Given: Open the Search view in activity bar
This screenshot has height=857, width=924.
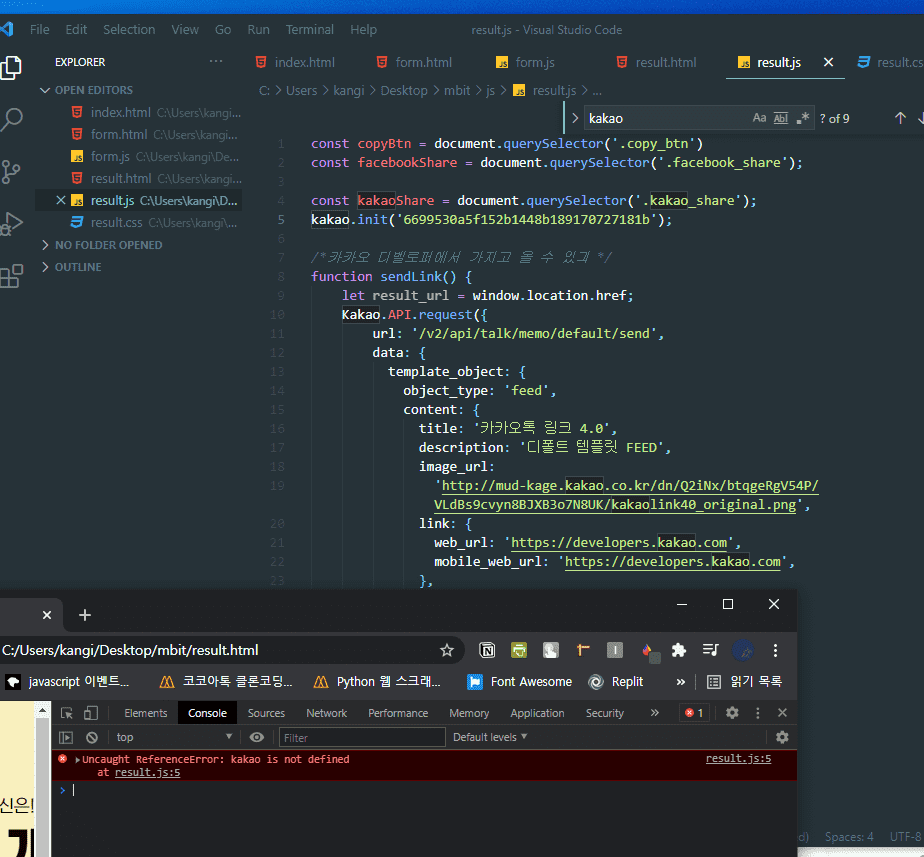Looking at the screenshot, I should click(11, 120).
